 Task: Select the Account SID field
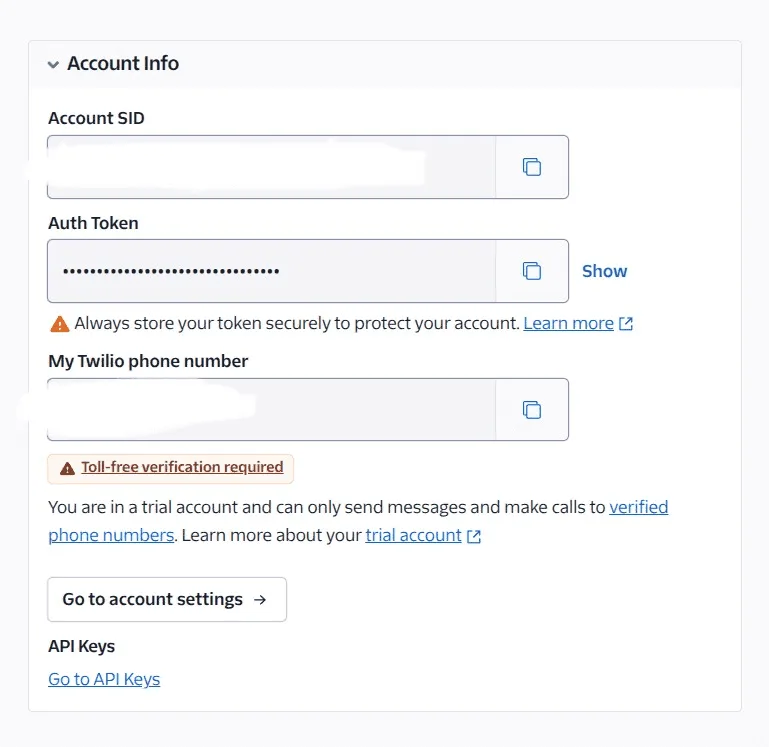coord(271,167)
